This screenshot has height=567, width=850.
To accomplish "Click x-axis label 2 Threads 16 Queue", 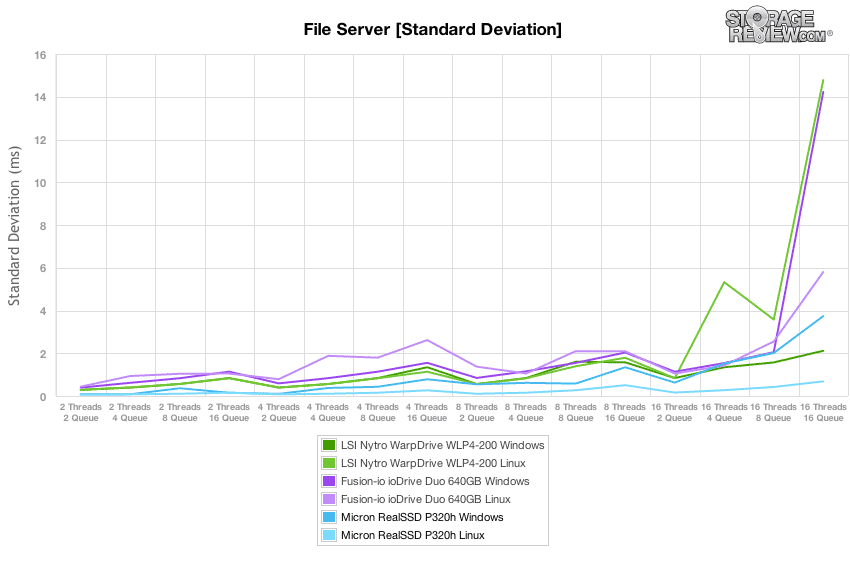I will tap(229, 413).
